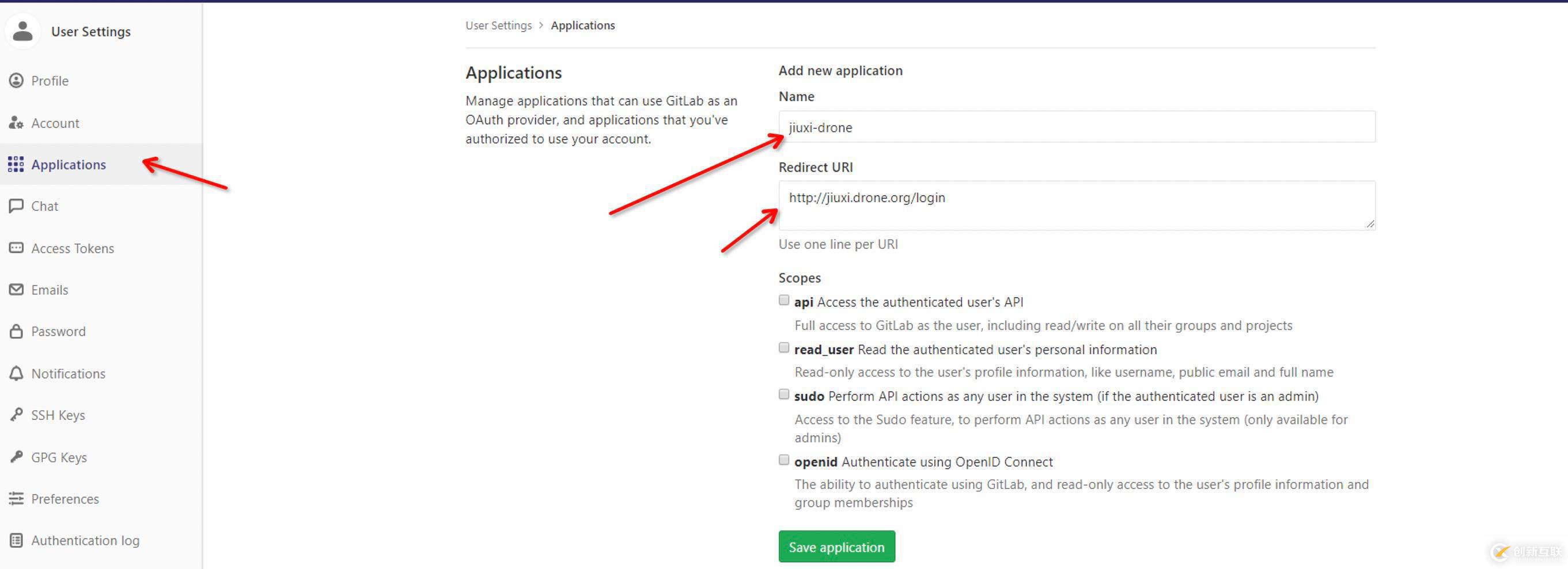
Task: Click the User Settings breadcrumb link
Action: (x=498, y=25)
